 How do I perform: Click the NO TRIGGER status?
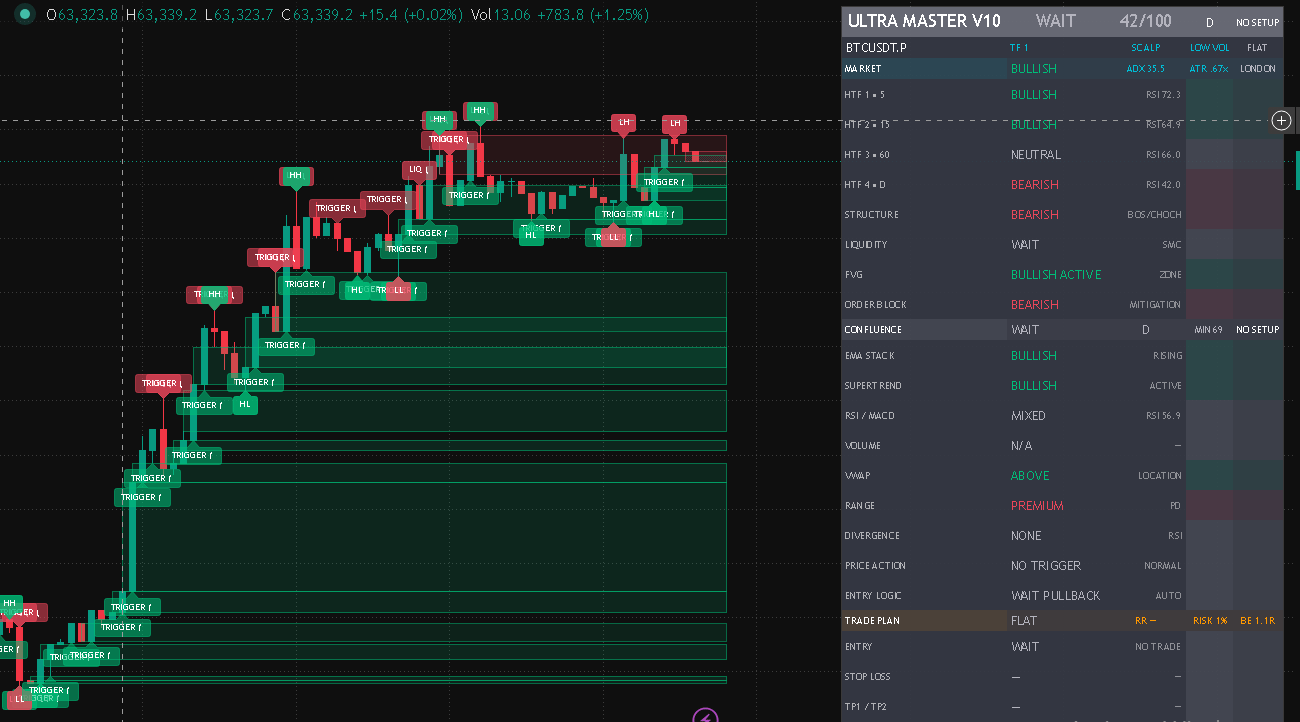[x=1046, y=566]
